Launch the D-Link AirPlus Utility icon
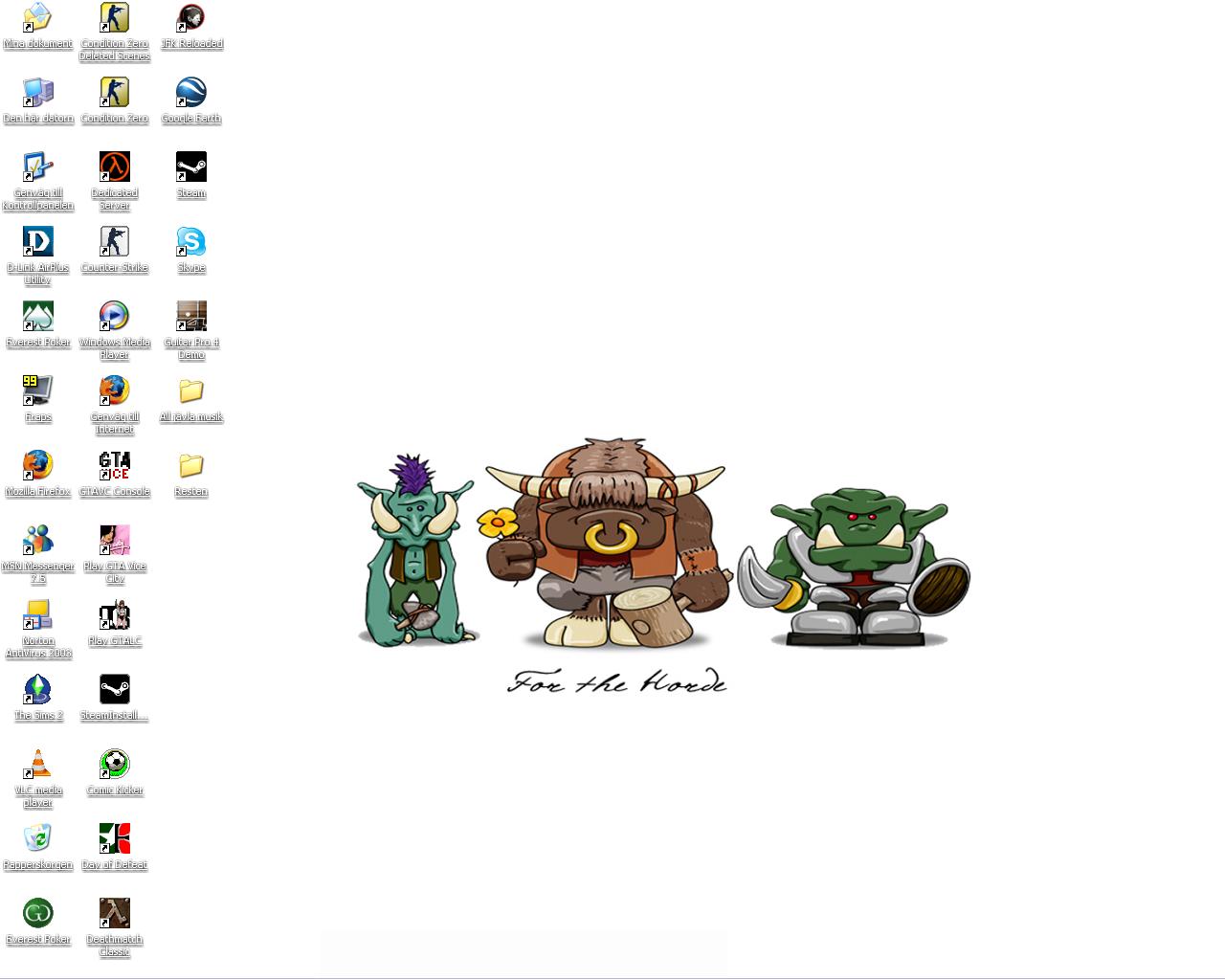 click(x=38, y=241)
